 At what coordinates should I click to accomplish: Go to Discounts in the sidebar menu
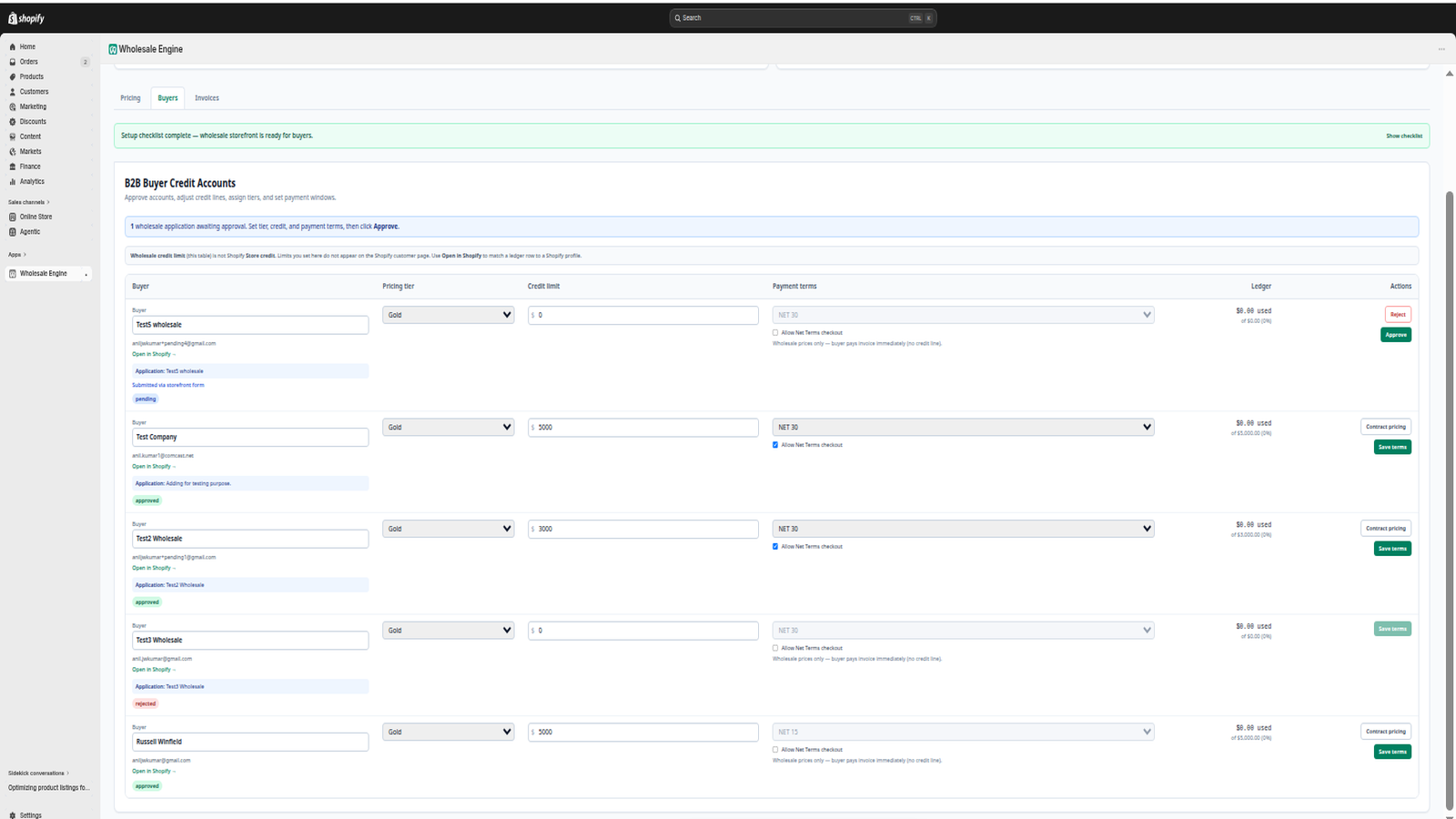click(x=33, y=122)
